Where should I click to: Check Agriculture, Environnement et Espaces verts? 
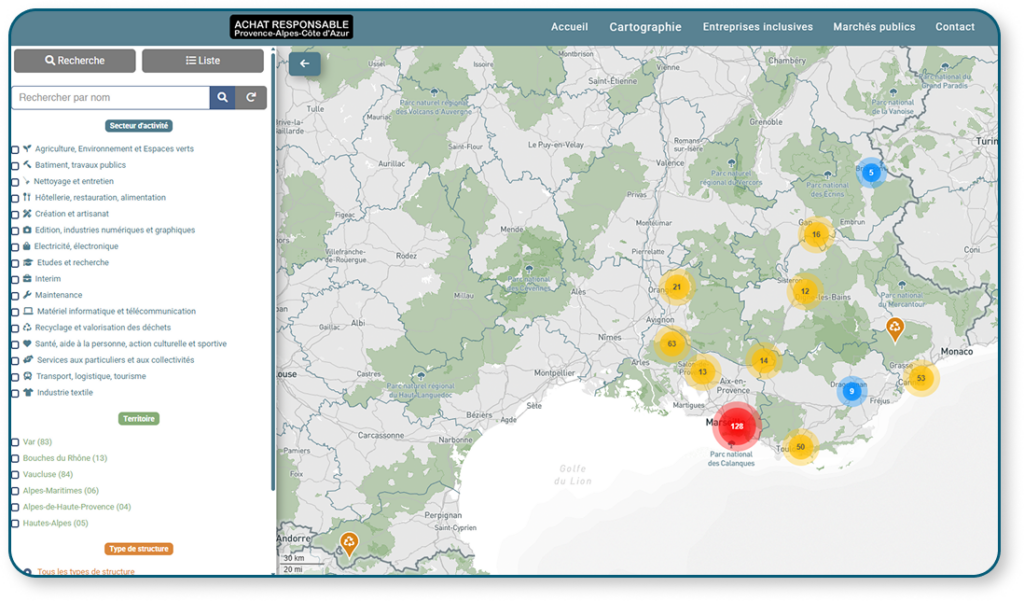pos(15,150)
